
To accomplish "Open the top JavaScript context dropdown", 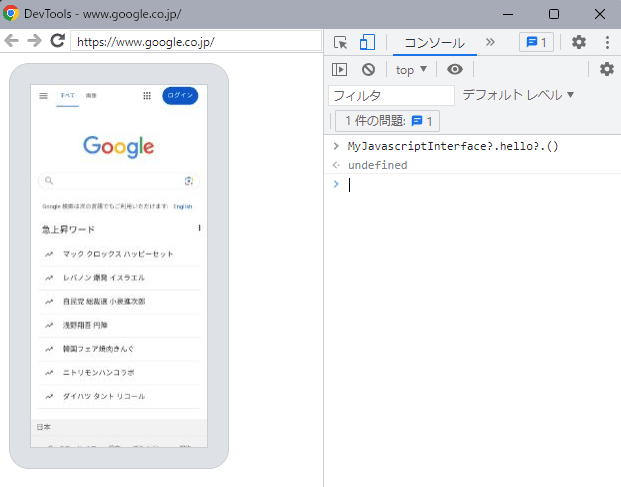I will (411, 70).
